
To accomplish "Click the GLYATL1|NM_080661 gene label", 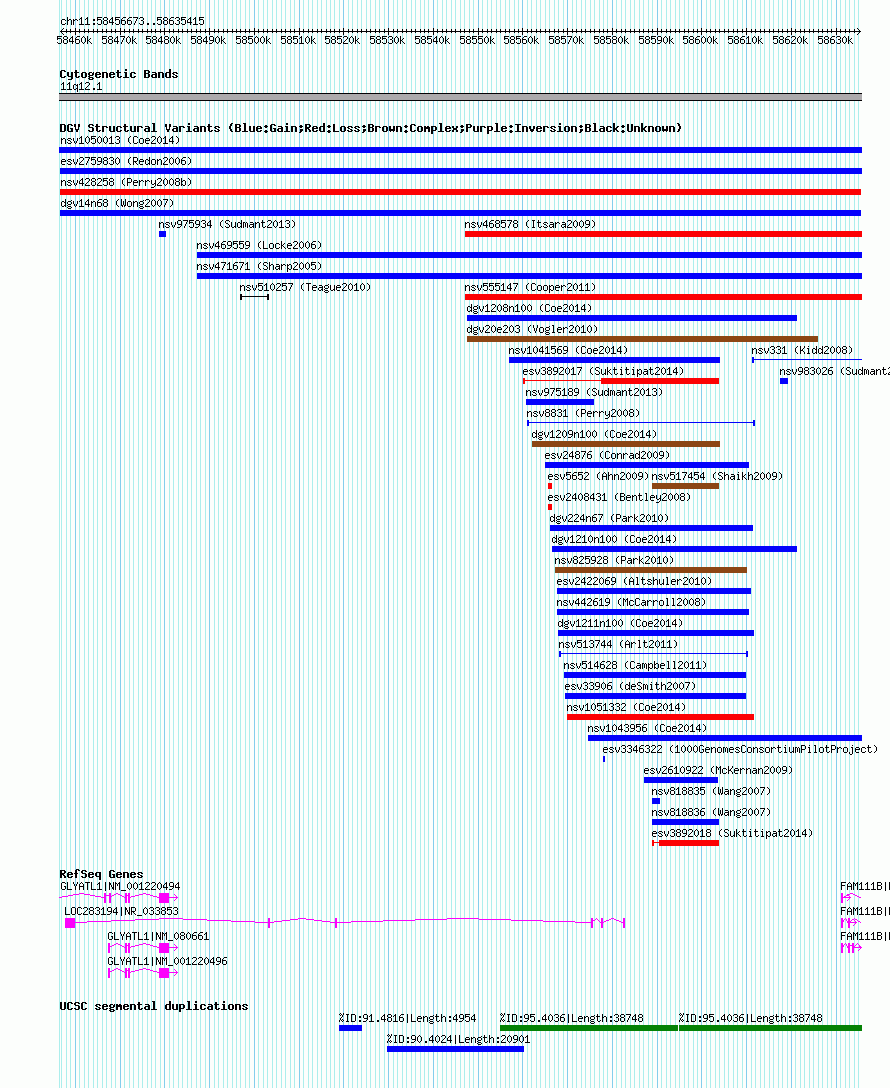I will [158, 936].
